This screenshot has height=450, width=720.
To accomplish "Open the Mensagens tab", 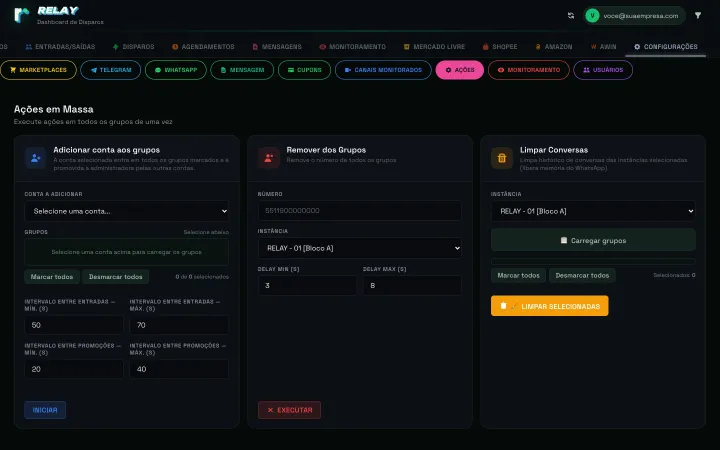I will pyautogui.click(x=277, y=47).
